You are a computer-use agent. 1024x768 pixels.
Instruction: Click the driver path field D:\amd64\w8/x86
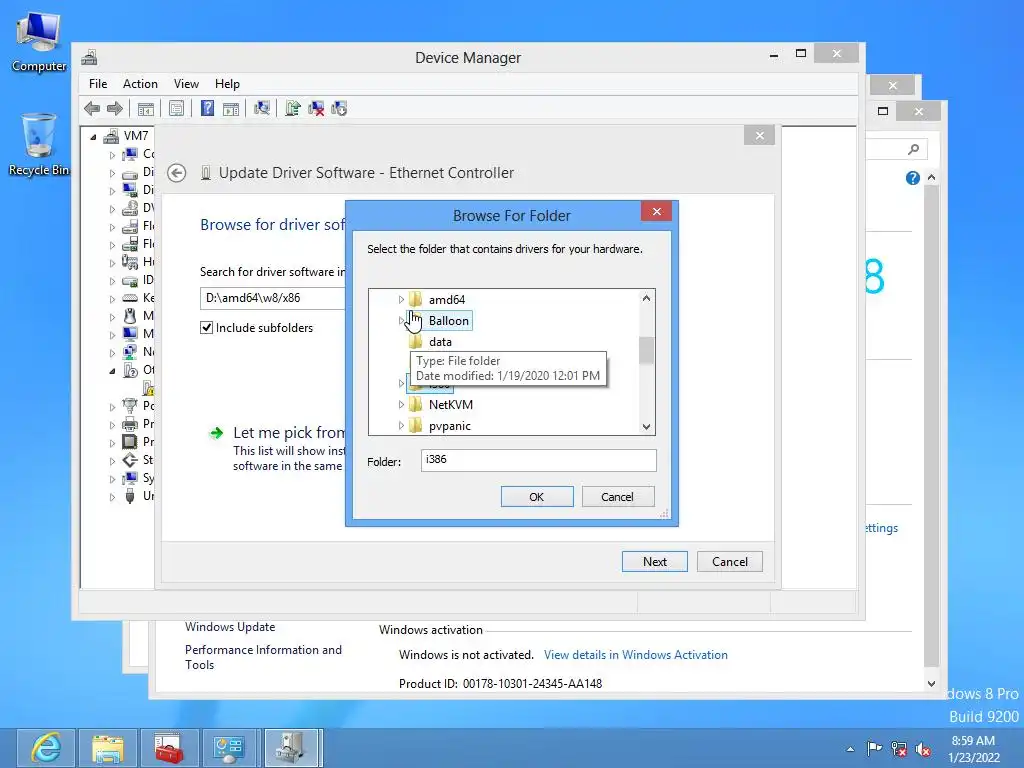[273, 298]
